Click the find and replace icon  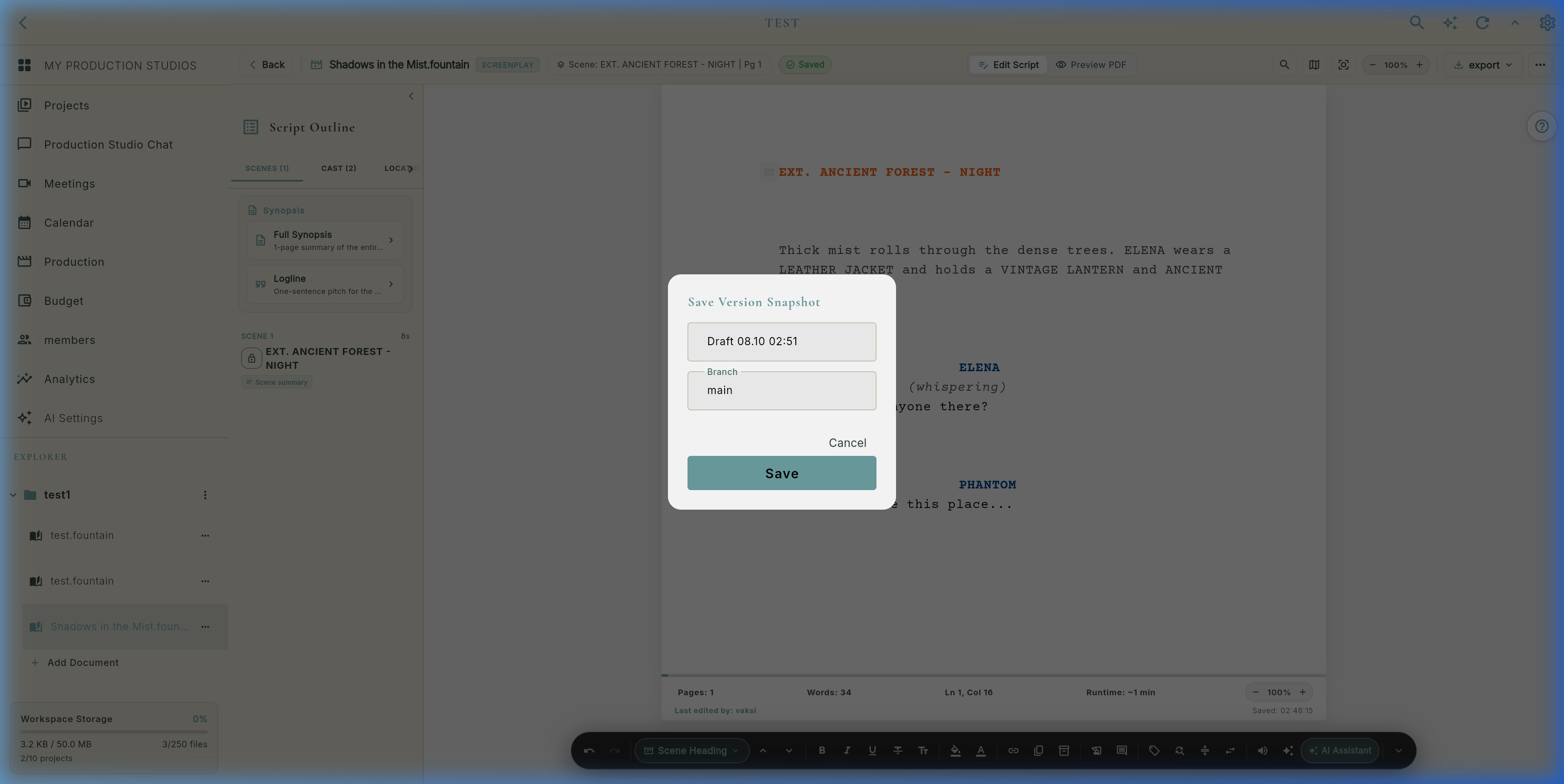coord(1179,751)
